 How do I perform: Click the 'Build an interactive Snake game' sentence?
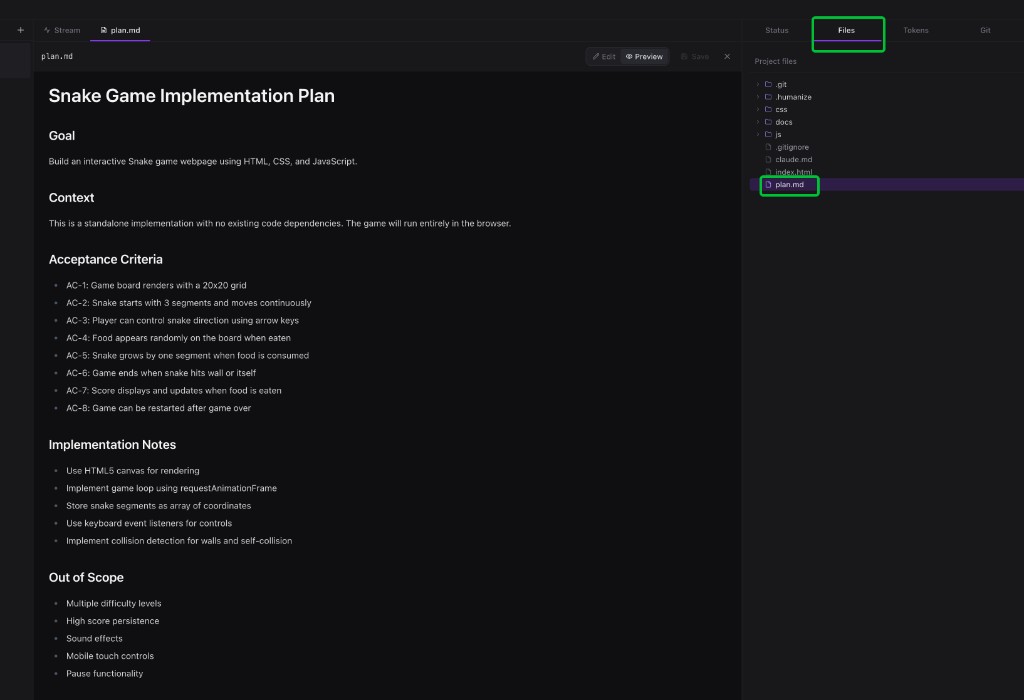coord(202,161)
